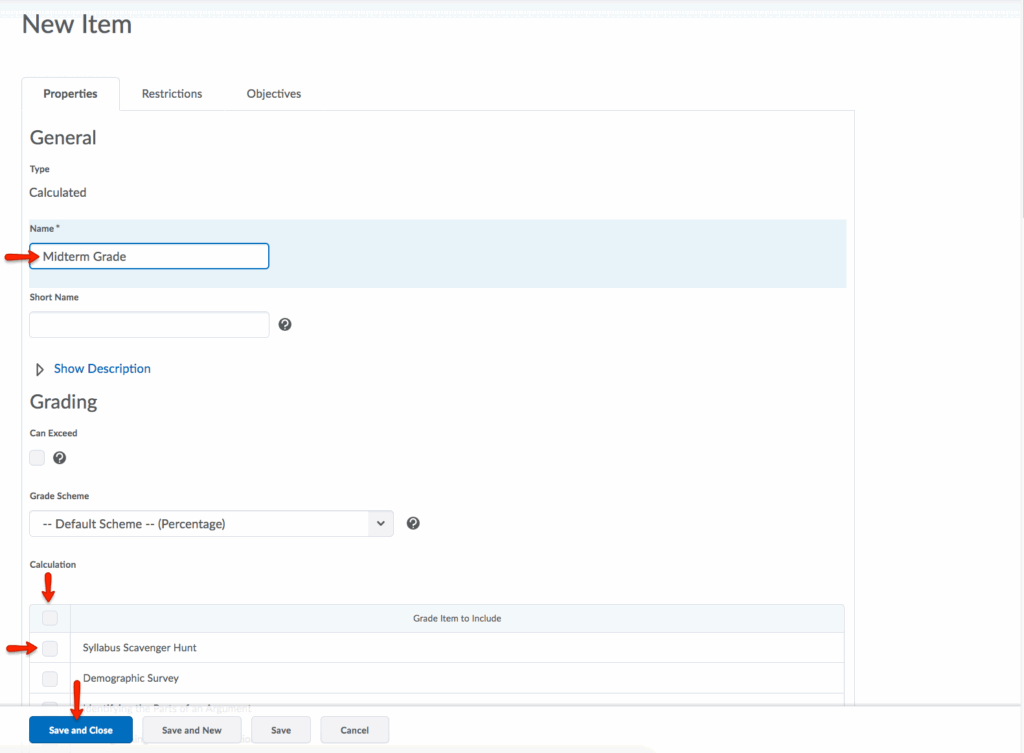The height and width of the screenshot is (753, 1024).
Task: Click help icon beside Can Exceed checkbox
Action: coord(60,458)
